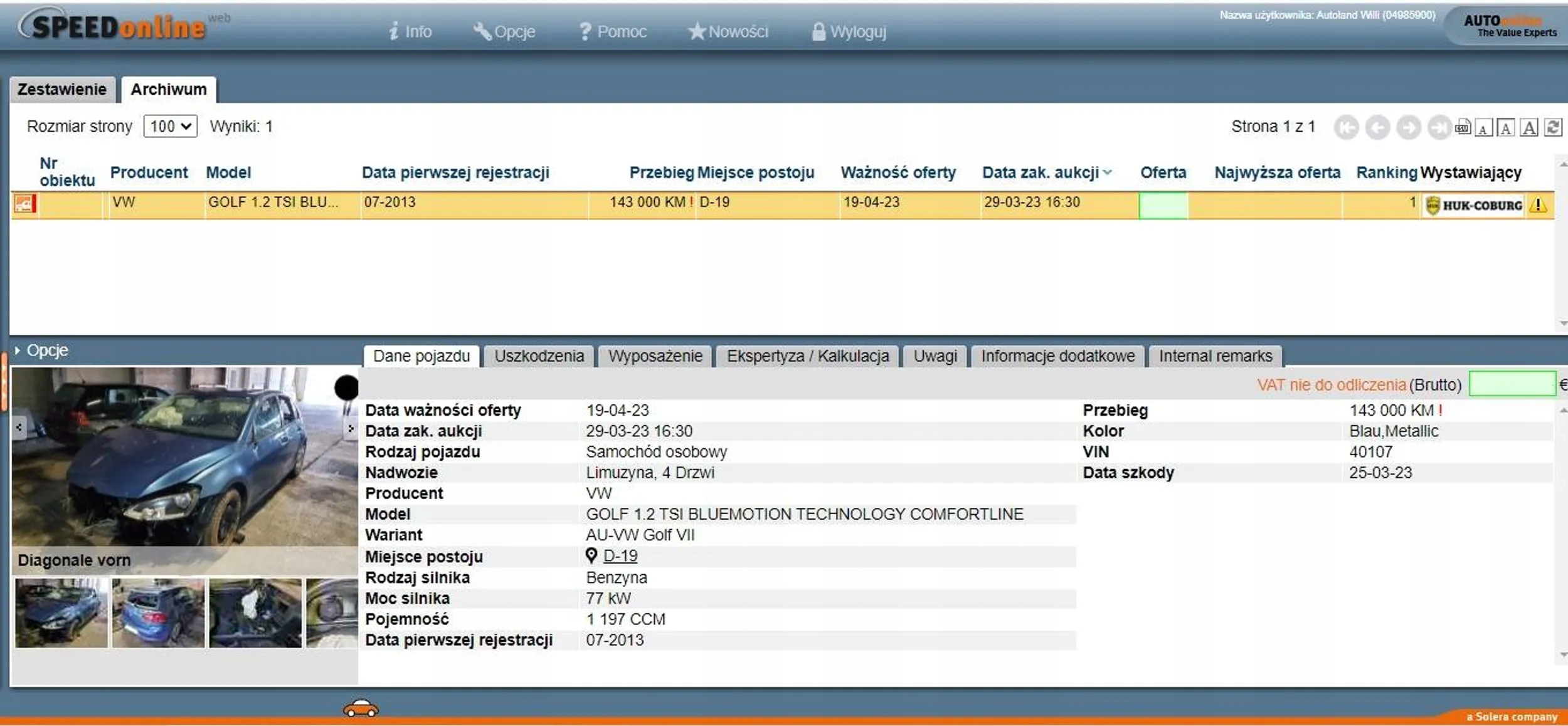The height and width of the screenshot is (726, 1568).
Task: Click the Wyloguj logout link
Action: tap(849, 31)
